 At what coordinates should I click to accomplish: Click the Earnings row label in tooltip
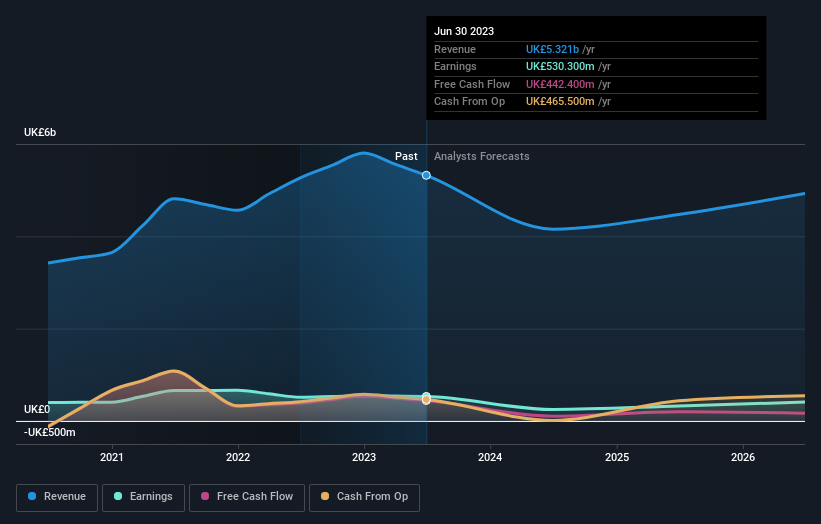click(456, 66)
